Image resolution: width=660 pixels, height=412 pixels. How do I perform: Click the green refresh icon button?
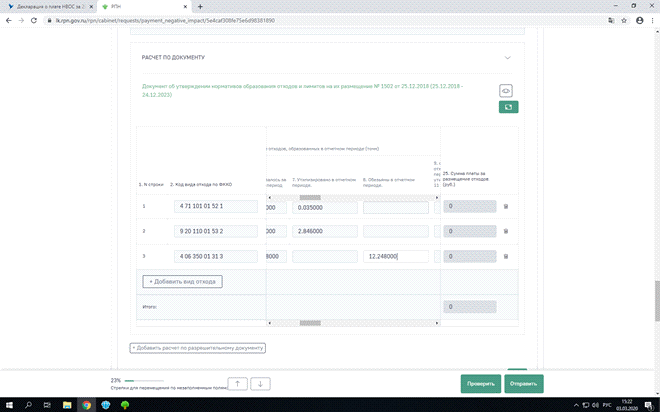pyautogui.click(x=508, y=106)
